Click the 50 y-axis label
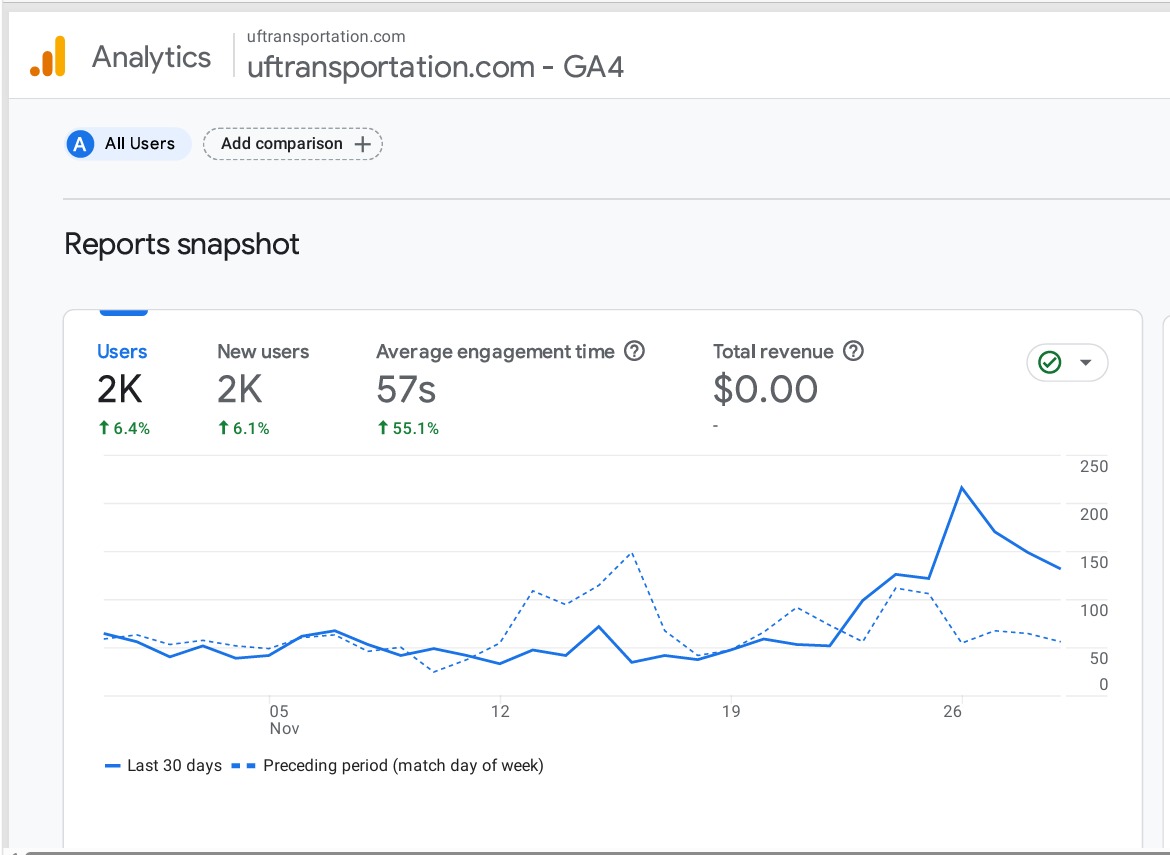The width and height of the screenshot is (1170, 855). [1099, 658]
